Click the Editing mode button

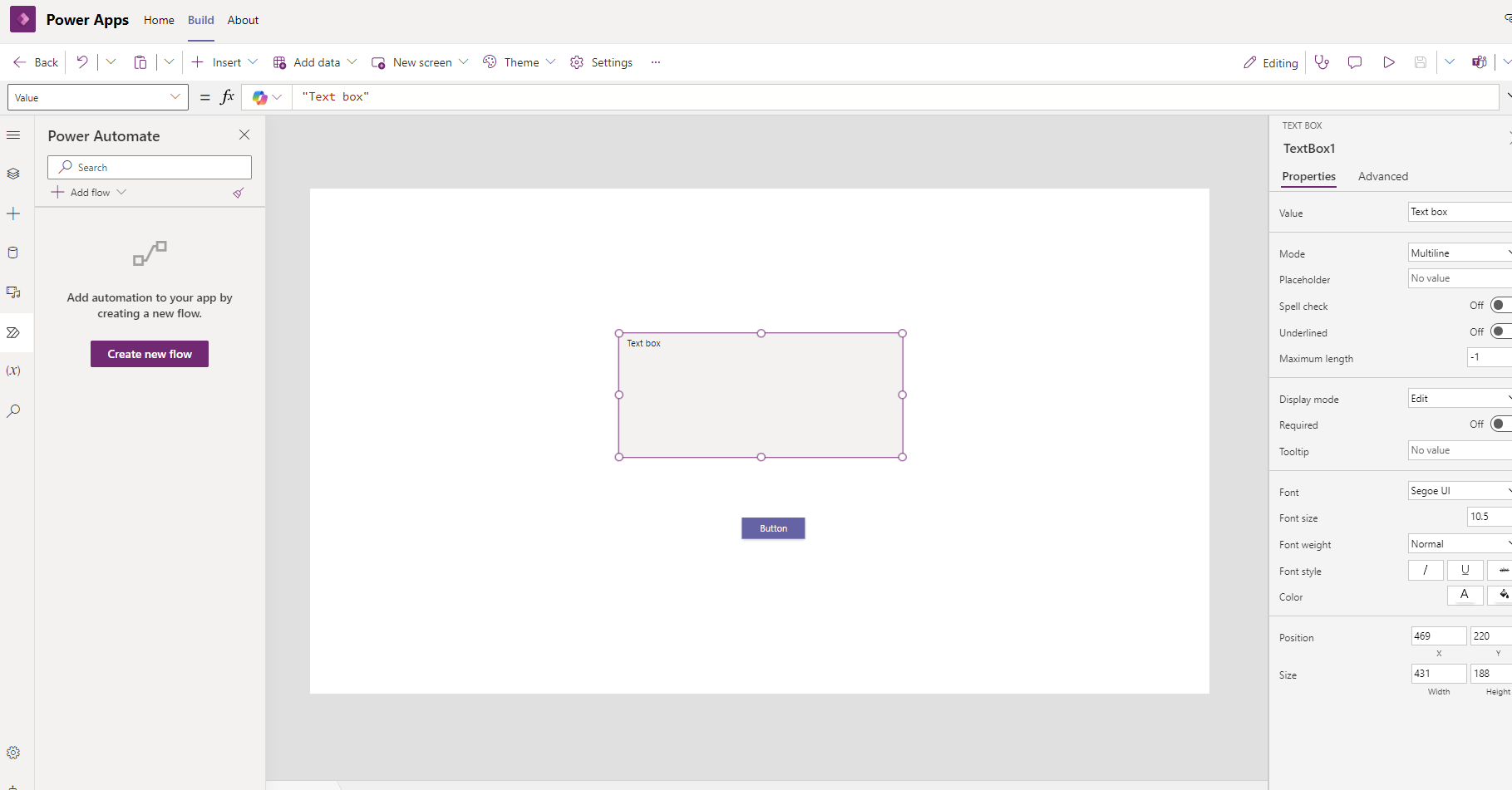1270,62
